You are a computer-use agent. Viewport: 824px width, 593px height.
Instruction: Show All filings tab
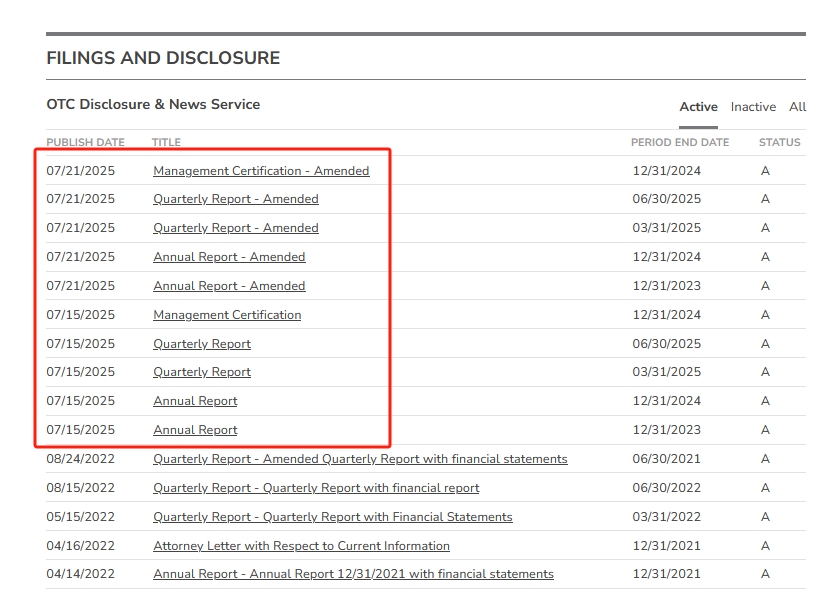pos(797,107)
